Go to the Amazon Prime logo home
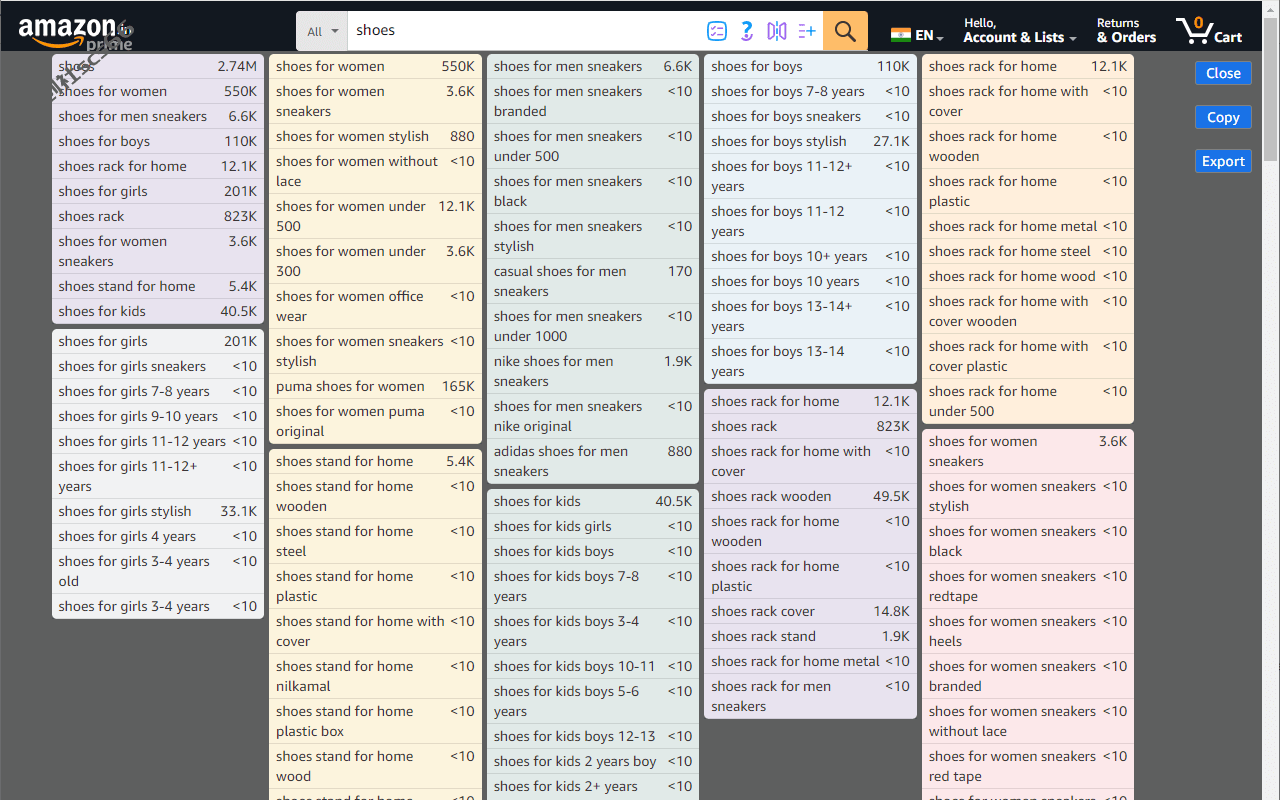Viewport: 1280px width, 800px height. (x=76, y=33)
